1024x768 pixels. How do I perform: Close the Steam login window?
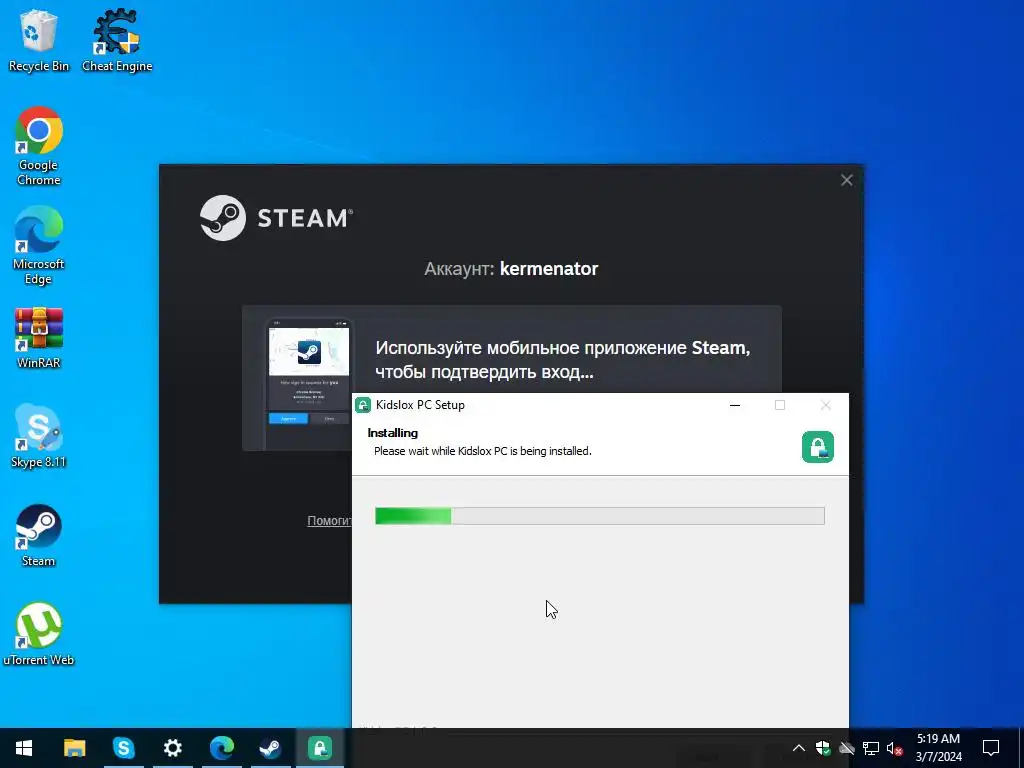pos(846,180)
